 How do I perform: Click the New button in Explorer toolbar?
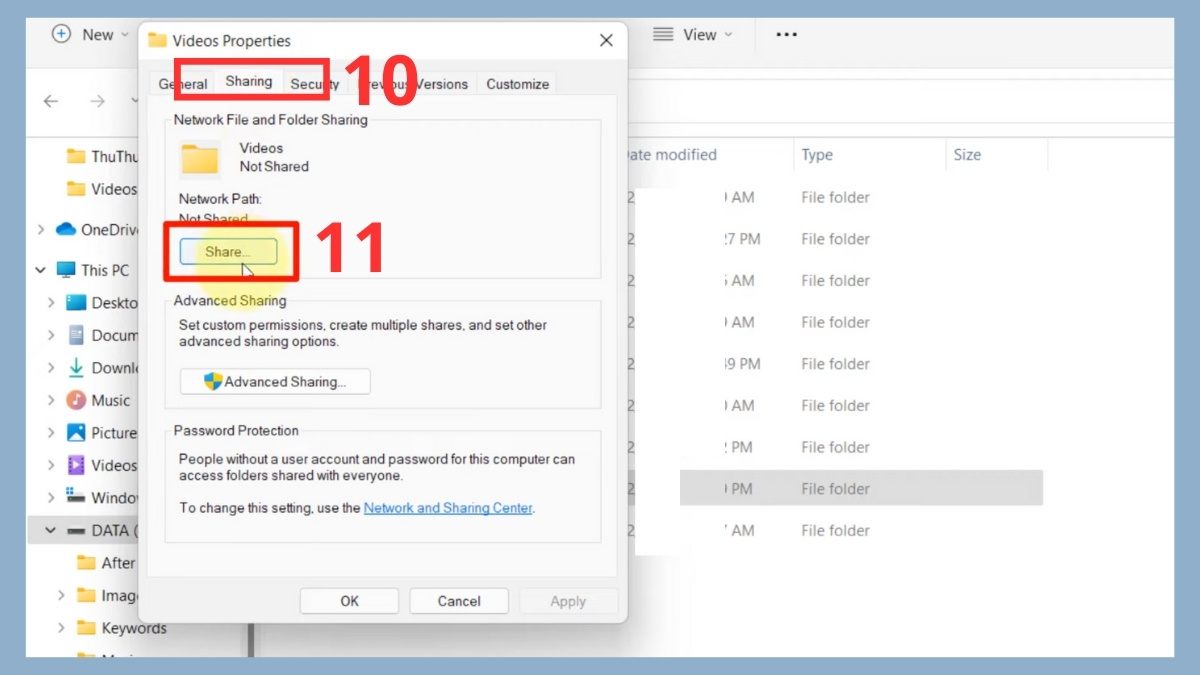(90, 34)
